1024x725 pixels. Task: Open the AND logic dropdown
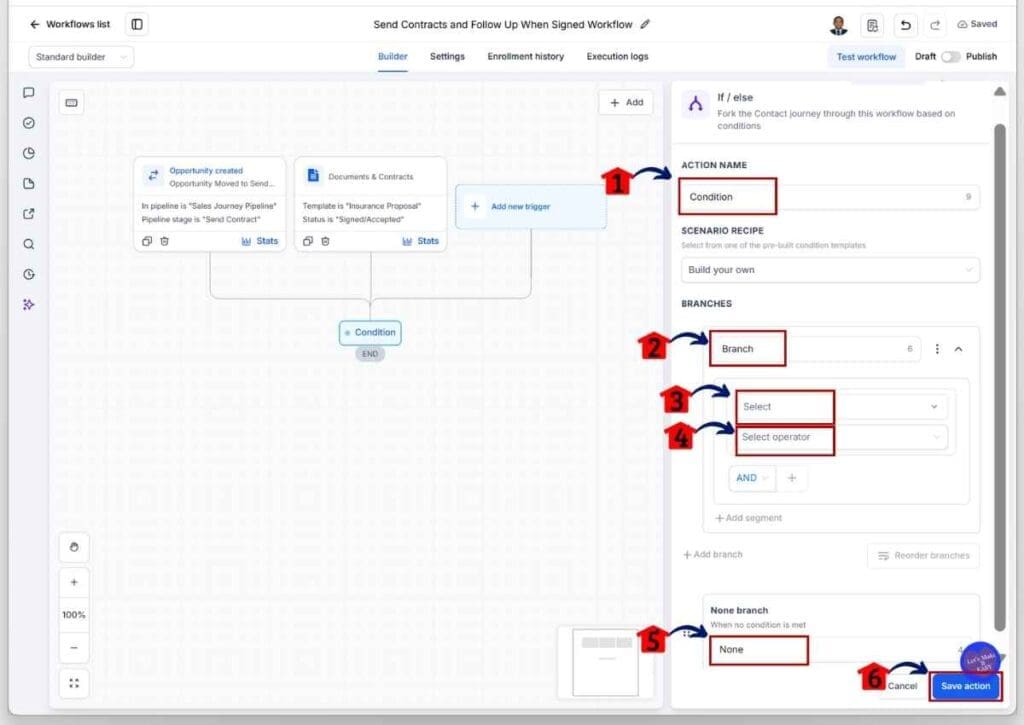[x=752, y=478]
